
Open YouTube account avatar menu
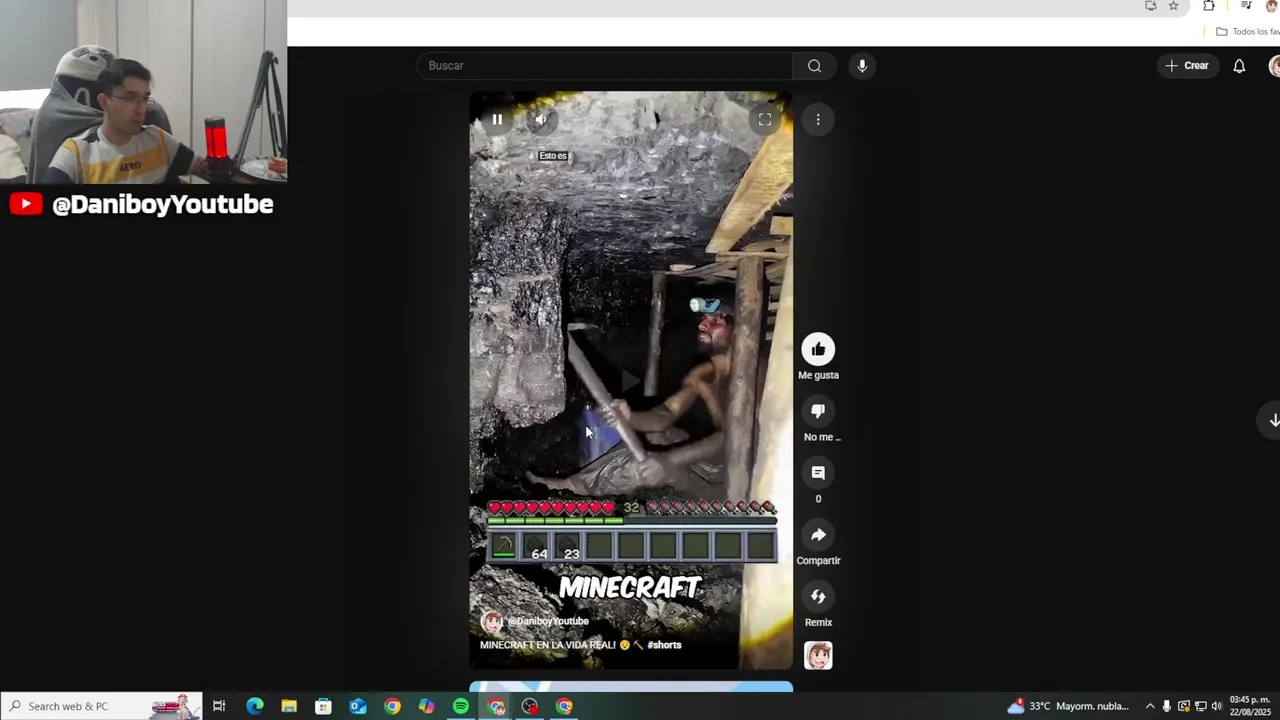click(1274, 66)
